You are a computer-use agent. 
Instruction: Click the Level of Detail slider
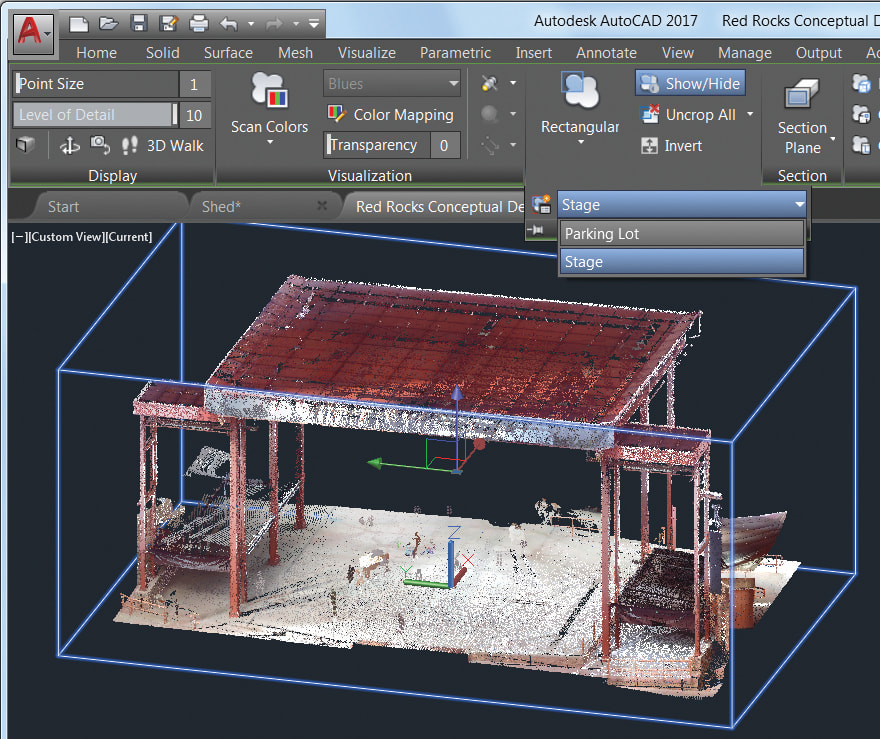95,115
